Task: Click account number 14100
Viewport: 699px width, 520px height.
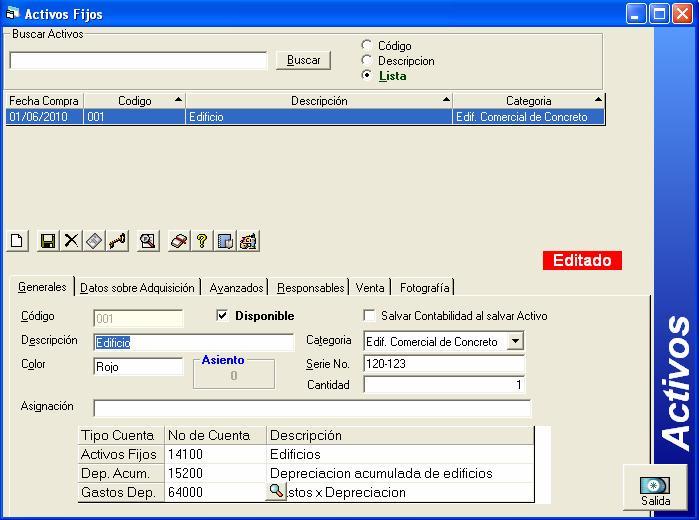Action: point(215,454)
